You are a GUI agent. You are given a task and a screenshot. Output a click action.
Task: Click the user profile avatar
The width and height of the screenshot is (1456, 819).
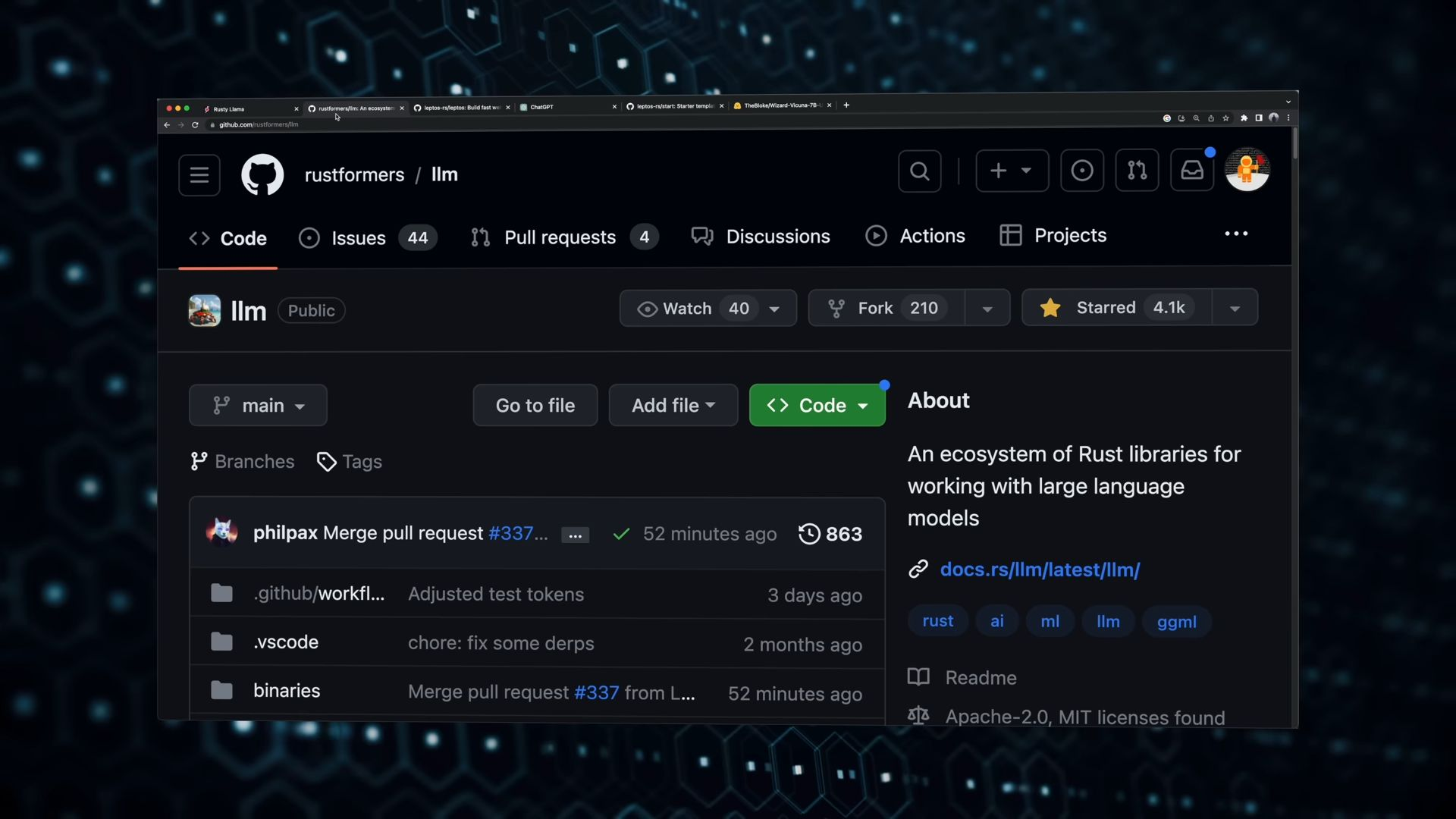[1247, 170]
